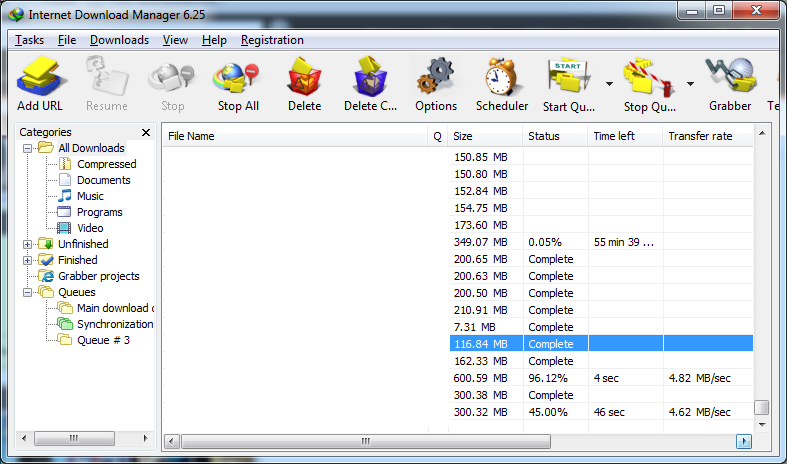Click the Resume toolbar icon
Screen dimensions: 787x464
coord(106,77)
